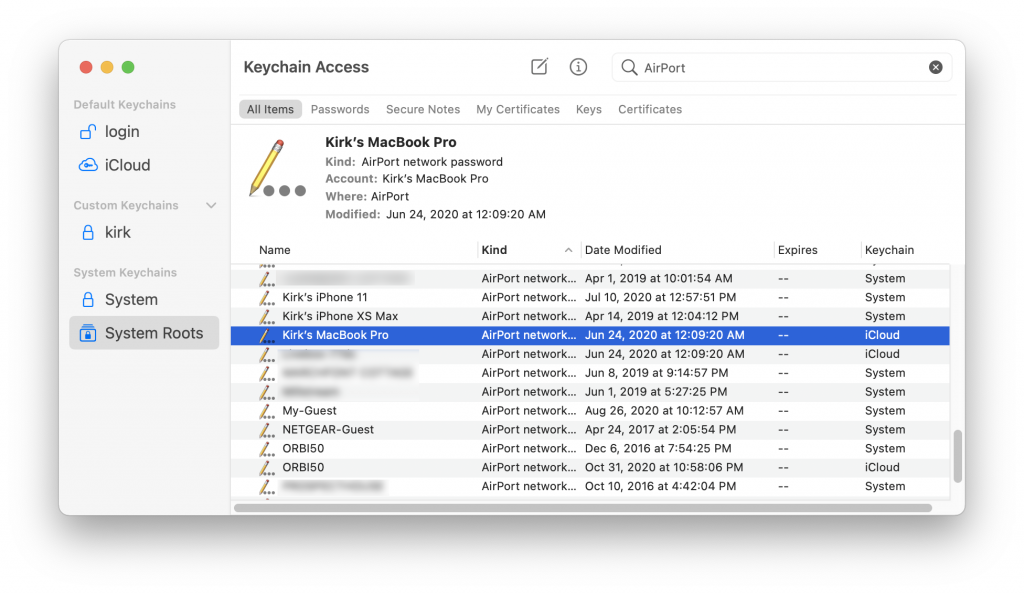
Task: Open the My Certificates tab
Action: point(517,109)
